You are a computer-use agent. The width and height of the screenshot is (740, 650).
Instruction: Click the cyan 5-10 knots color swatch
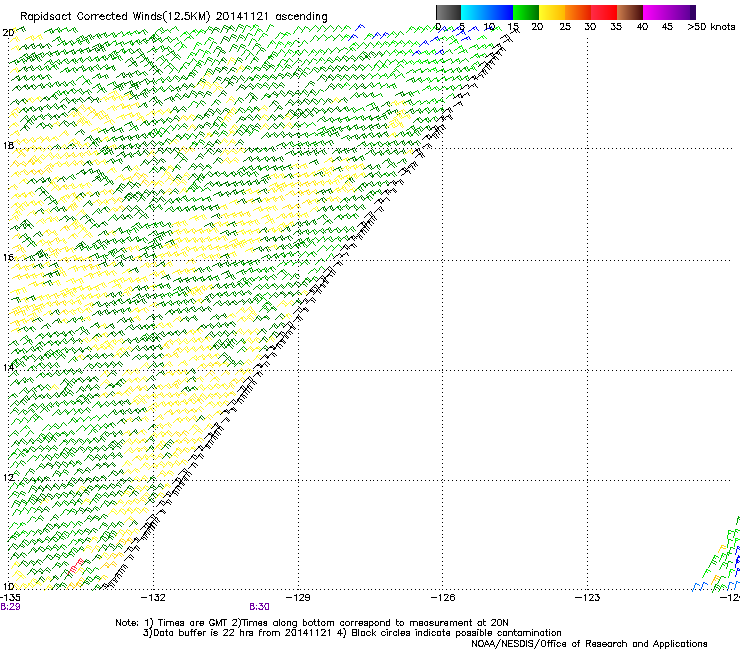tap(474, 12)
